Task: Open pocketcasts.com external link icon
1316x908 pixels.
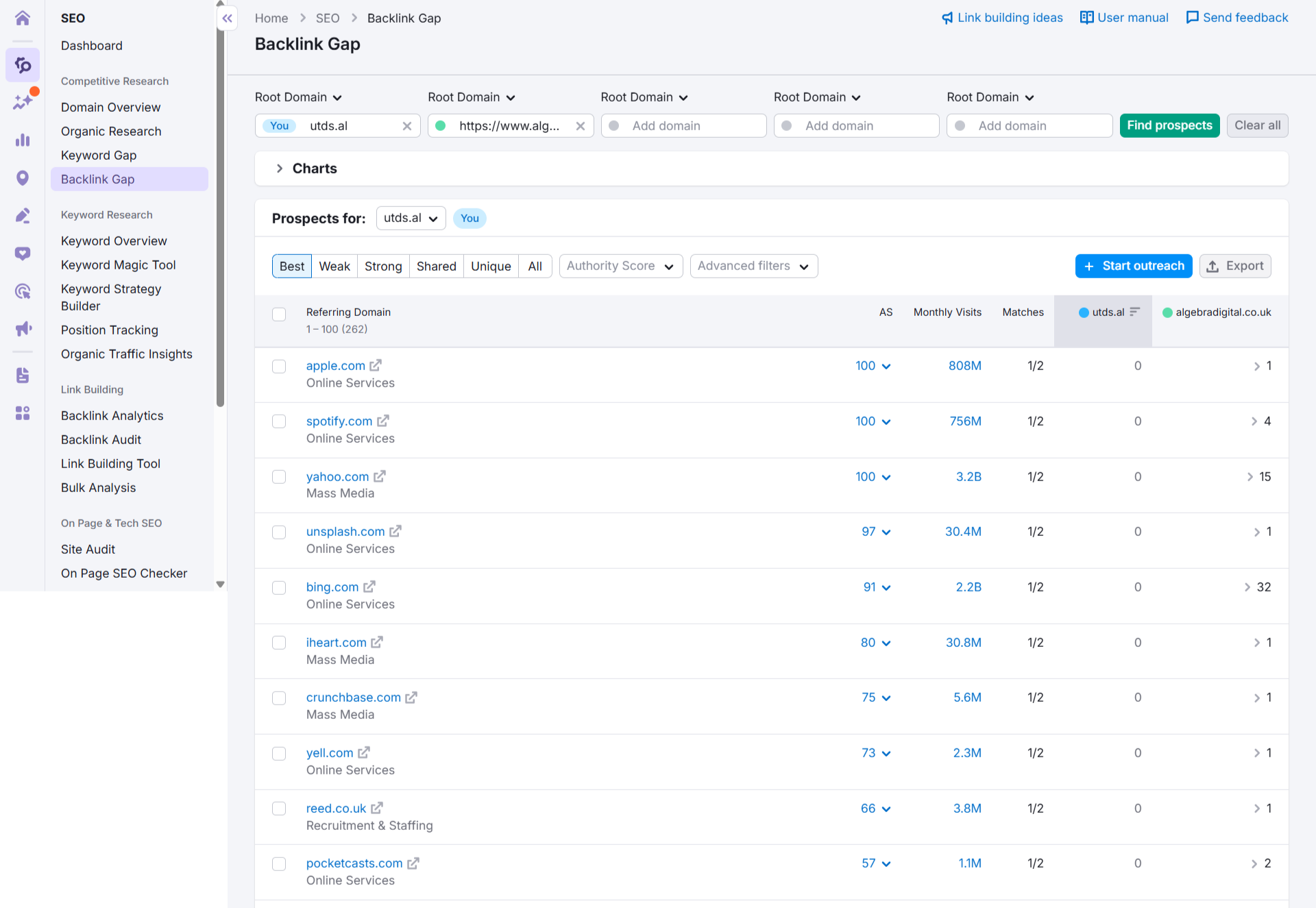Action: pos(413,863)
